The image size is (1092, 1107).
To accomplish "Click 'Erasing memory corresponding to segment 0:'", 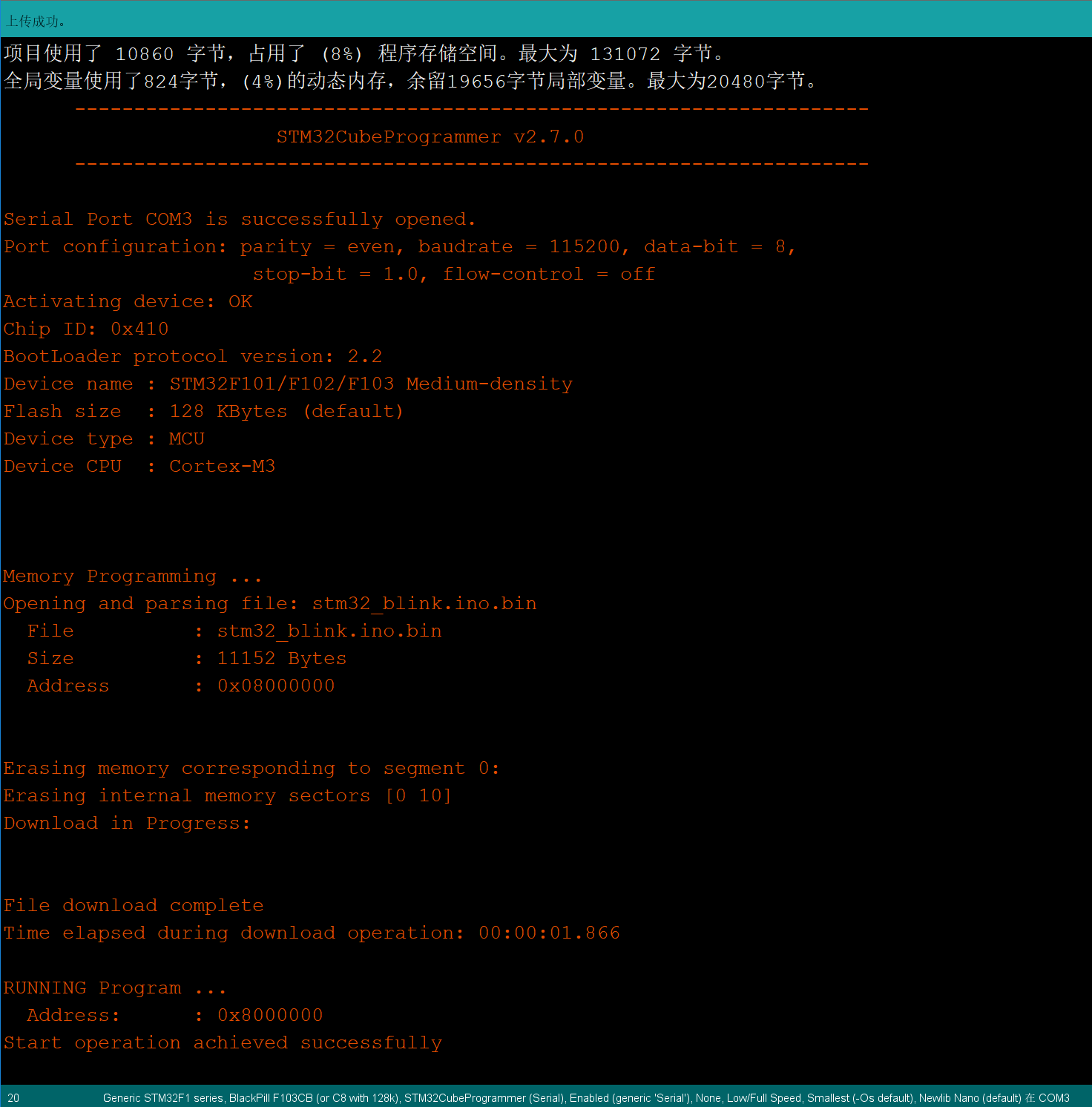I will click(x=251, y=769).
